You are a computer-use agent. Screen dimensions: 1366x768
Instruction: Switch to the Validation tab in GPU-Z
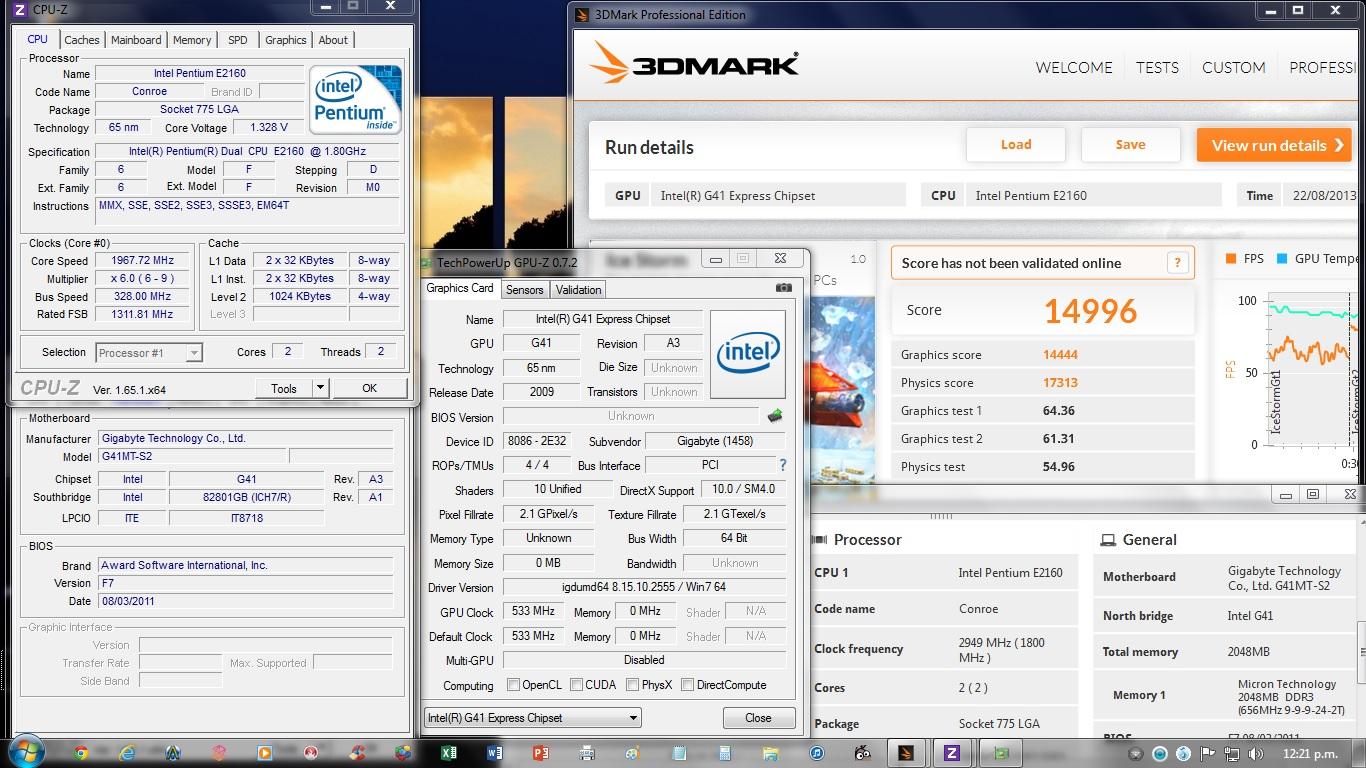point(578,290)
